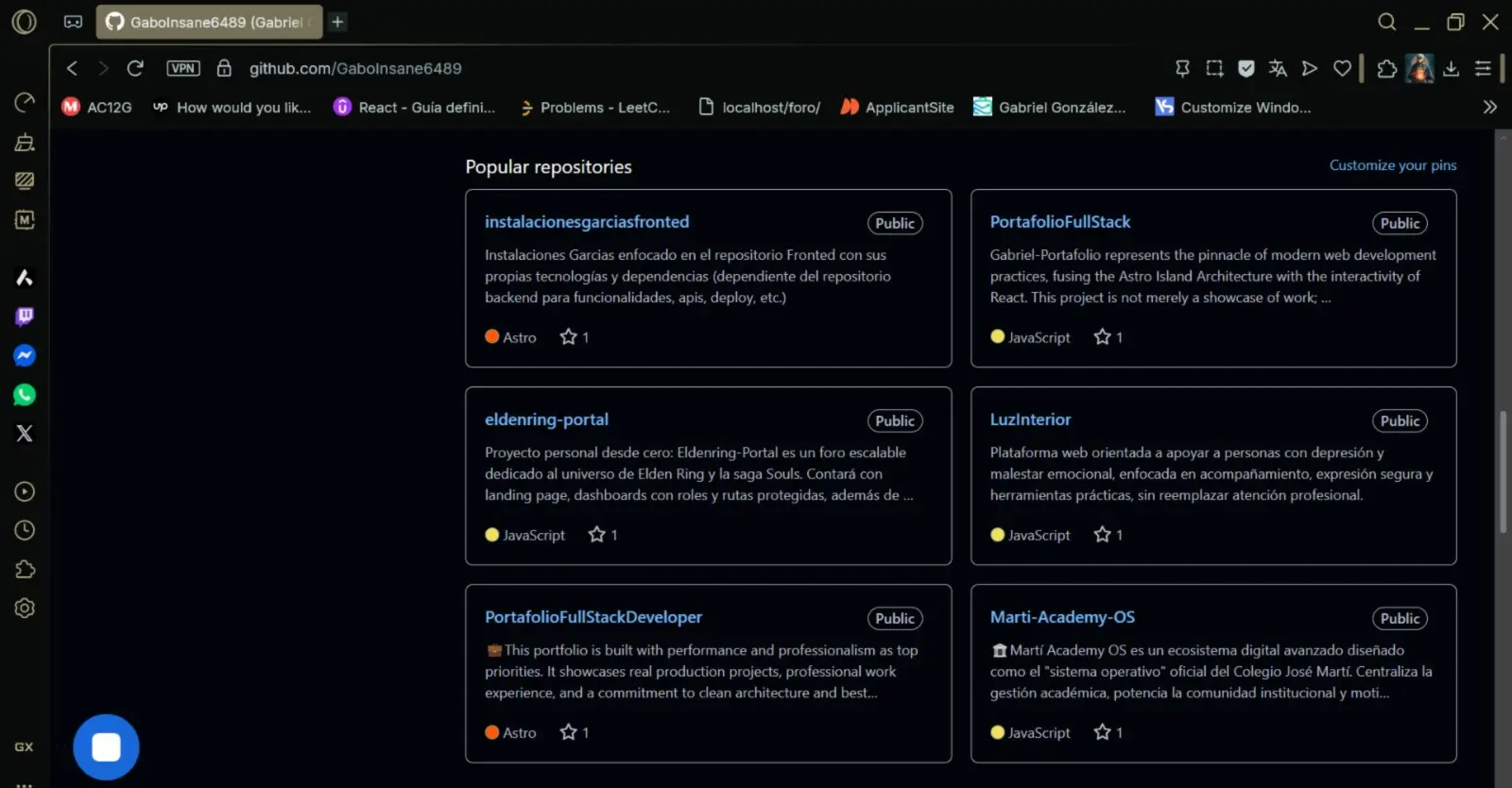This screenshot has height=788, width=1512.
Task: Open History clock in the sidebar
Action: (25, 530)
